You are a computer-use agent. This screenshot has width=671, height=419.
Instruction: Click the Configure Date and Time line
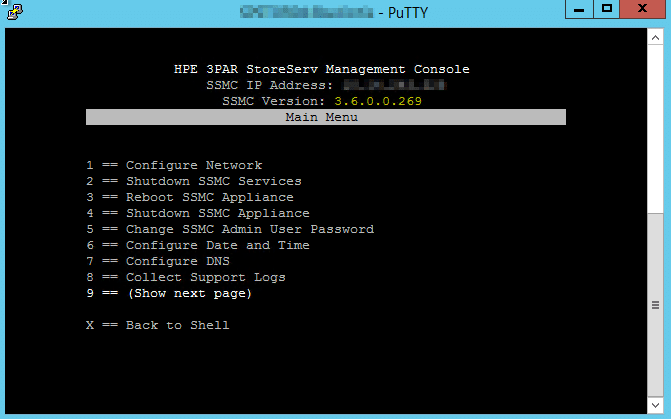[x=198, y=245]
